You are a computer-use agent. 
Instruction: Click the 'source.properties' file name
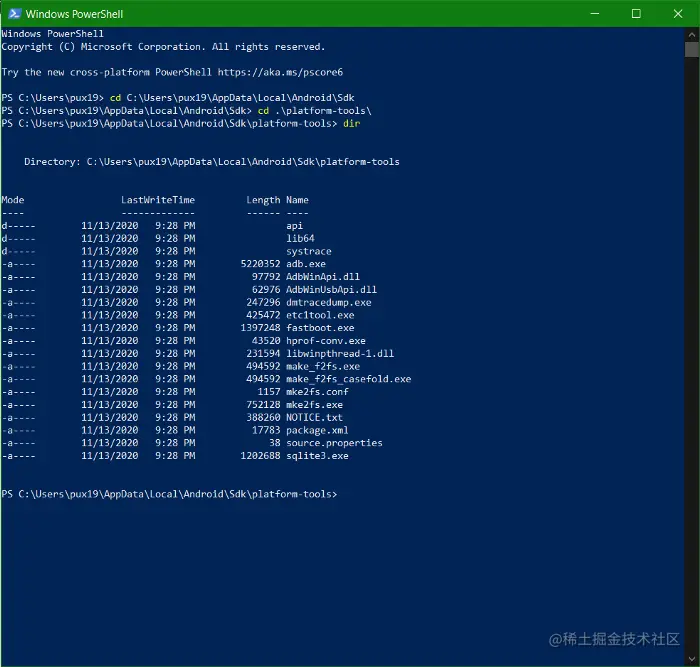click(x=334, y=443)
